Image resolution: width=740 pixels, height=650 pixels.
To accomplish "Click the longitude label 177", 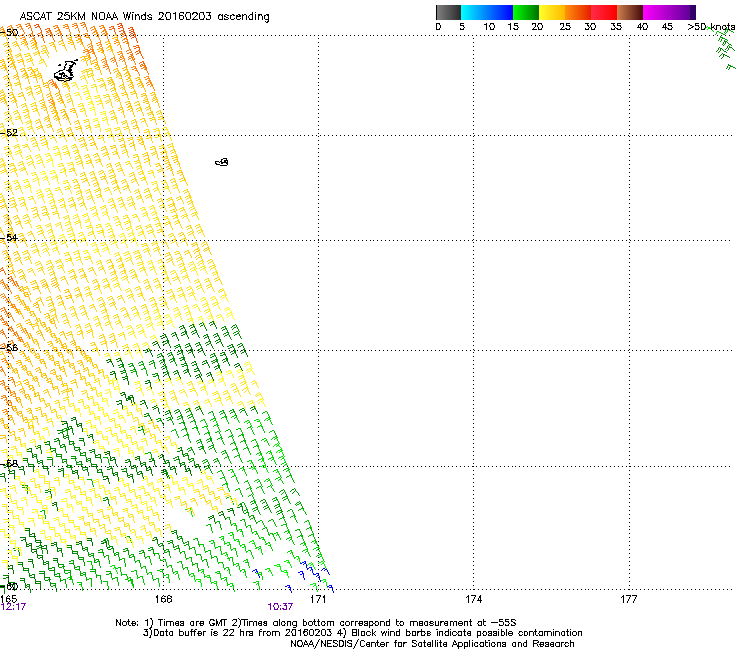I will coord(629,599).
